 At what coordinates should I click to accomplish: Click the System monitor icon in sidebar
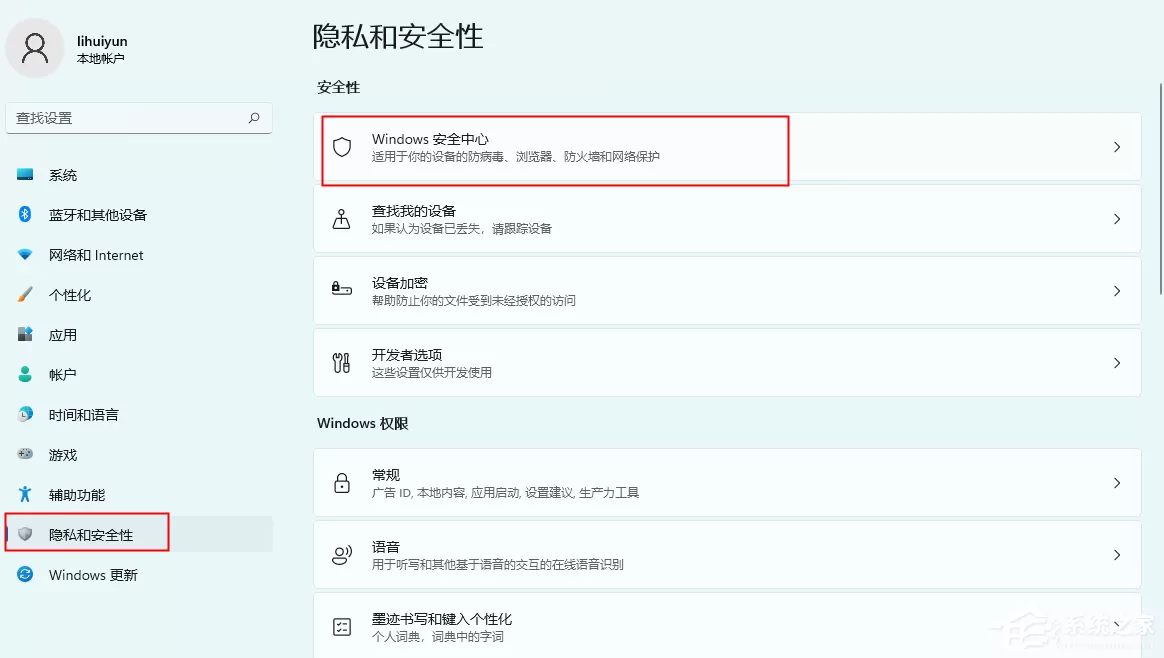[25, 175]
